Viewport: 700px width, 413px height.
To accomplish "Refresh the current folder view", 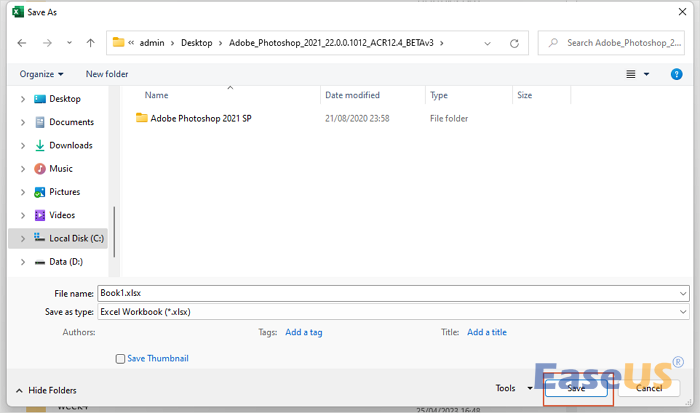I will point(514,43).
